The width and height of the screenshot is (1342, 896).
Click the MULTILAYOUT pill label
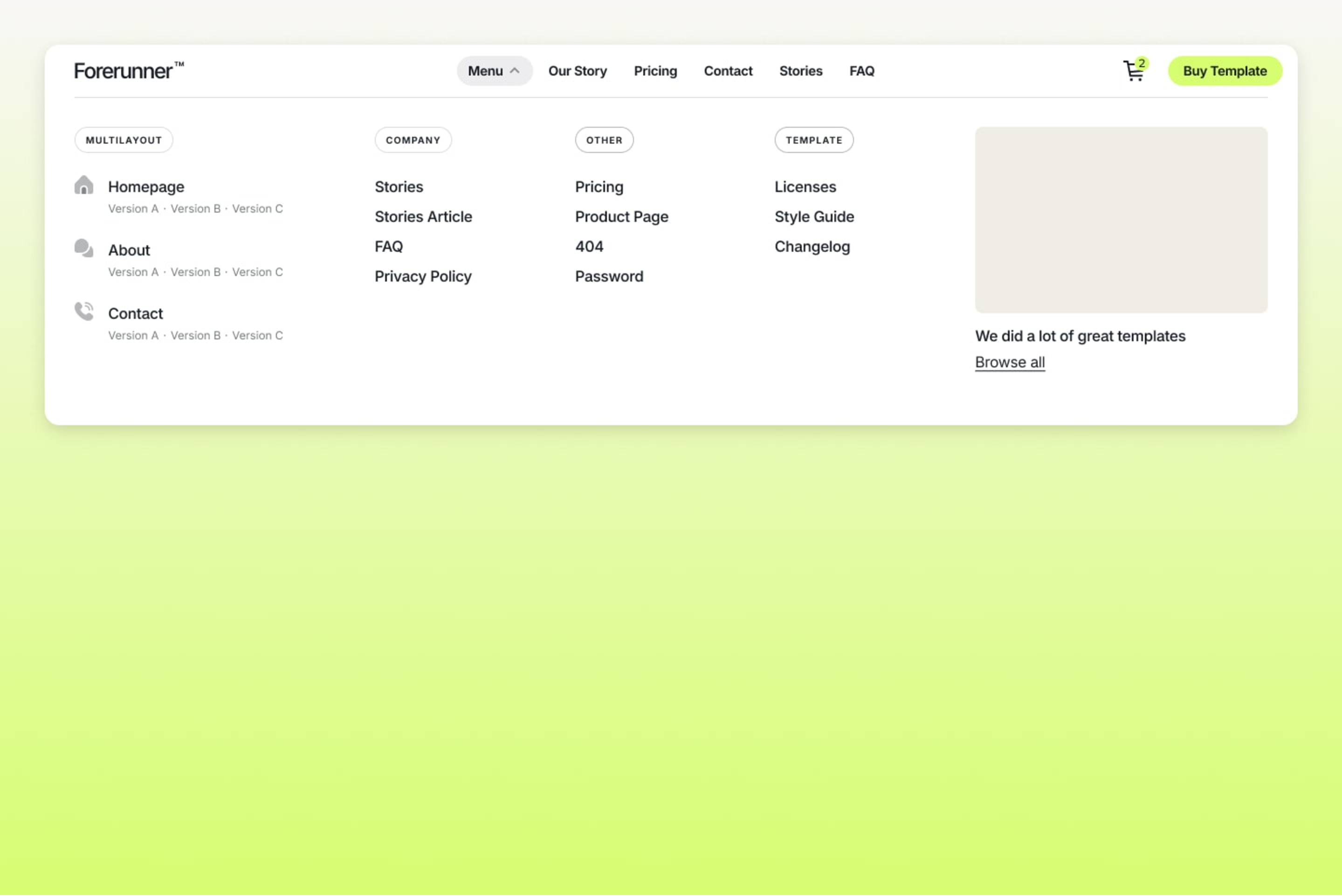[124, 139]
